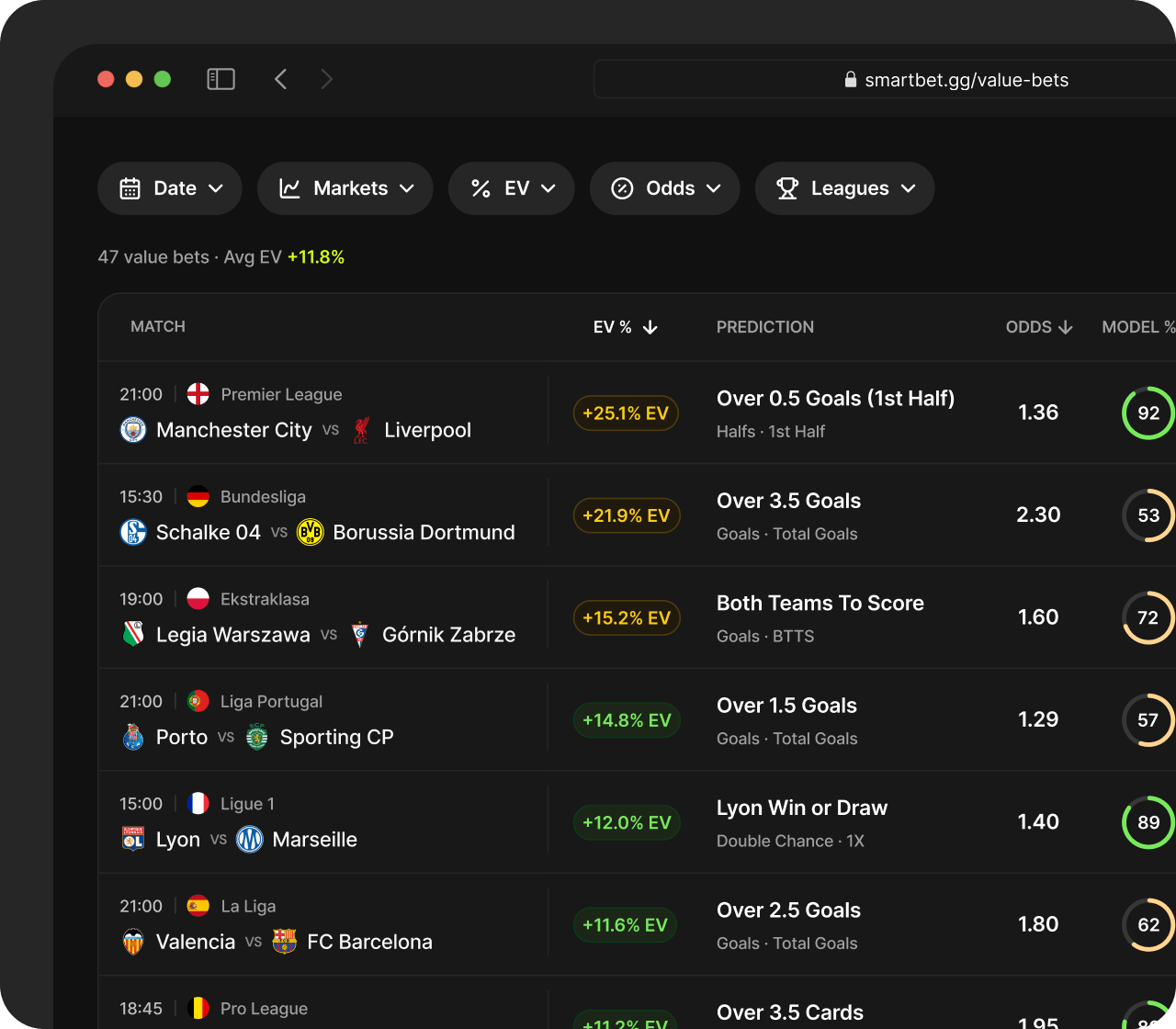Image resolution: width=1176 pixels, height=1029 pixels.
Task: Go back with the left chevron
Action: point(281,79)
